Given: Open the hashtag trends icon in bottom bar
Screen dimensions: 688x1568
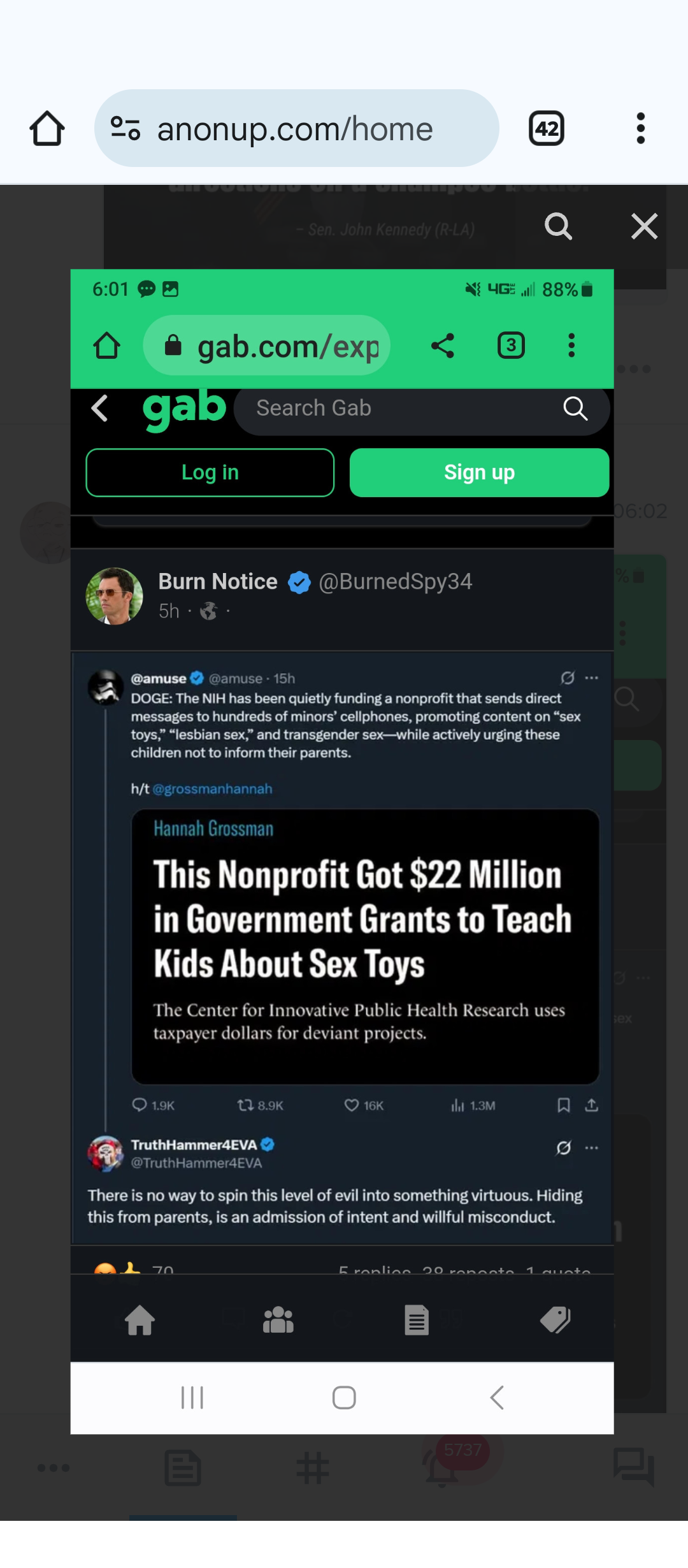Looking at the screenshot, I should click(x=313, y=1468).
